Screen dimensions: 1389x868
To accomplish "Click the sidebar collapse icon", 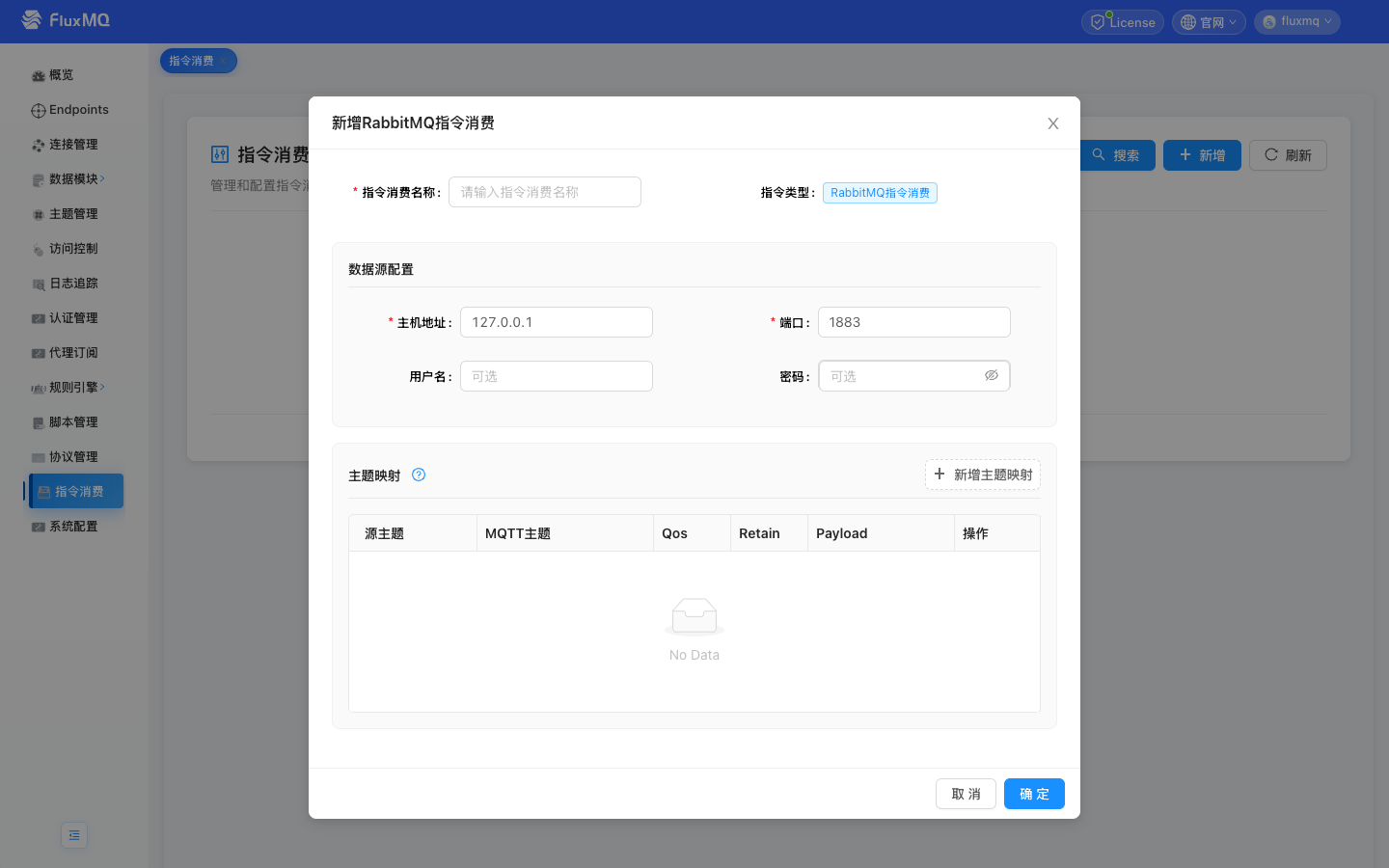I will click(x=74, y=835).
